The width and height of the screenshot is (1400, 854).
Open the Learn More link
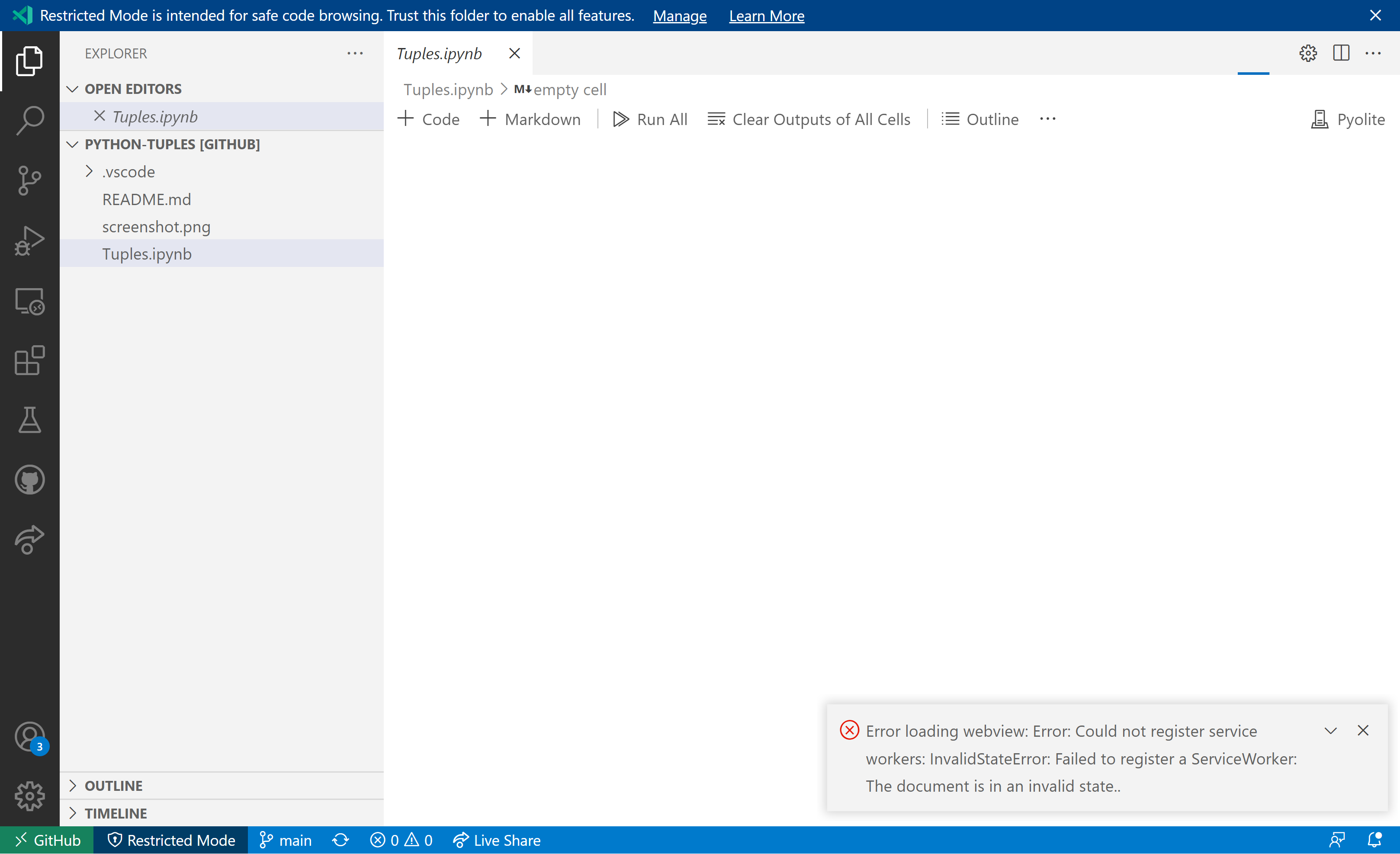pyautogui.click(x=767, y=15)
